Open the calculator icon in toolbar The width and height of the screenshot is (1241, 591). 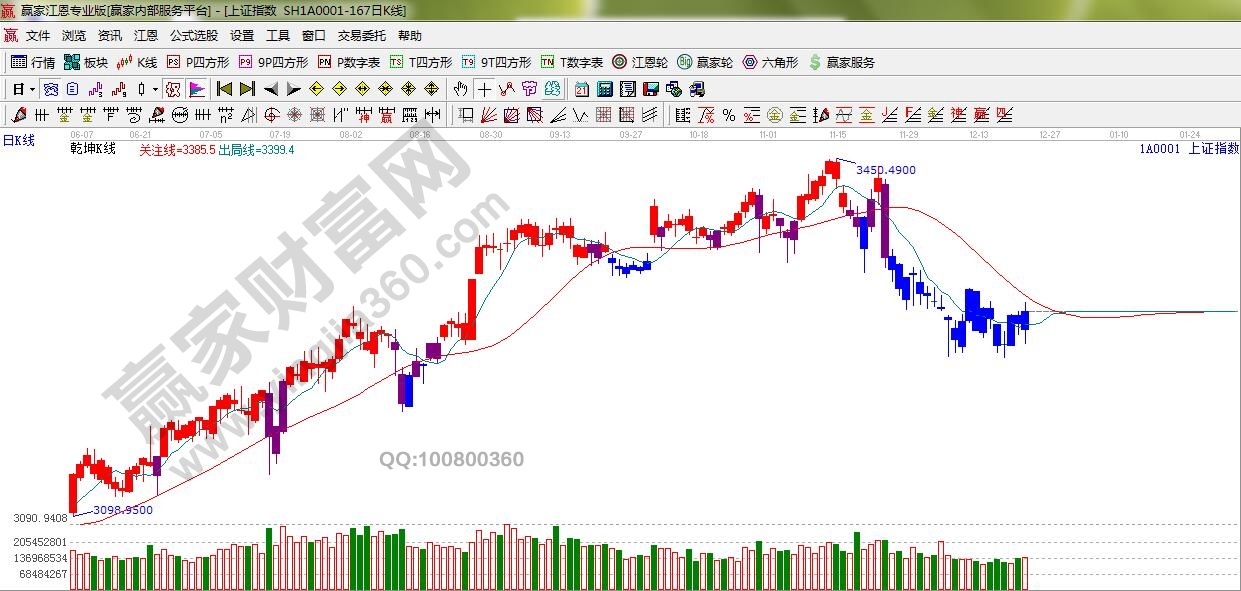604,89
